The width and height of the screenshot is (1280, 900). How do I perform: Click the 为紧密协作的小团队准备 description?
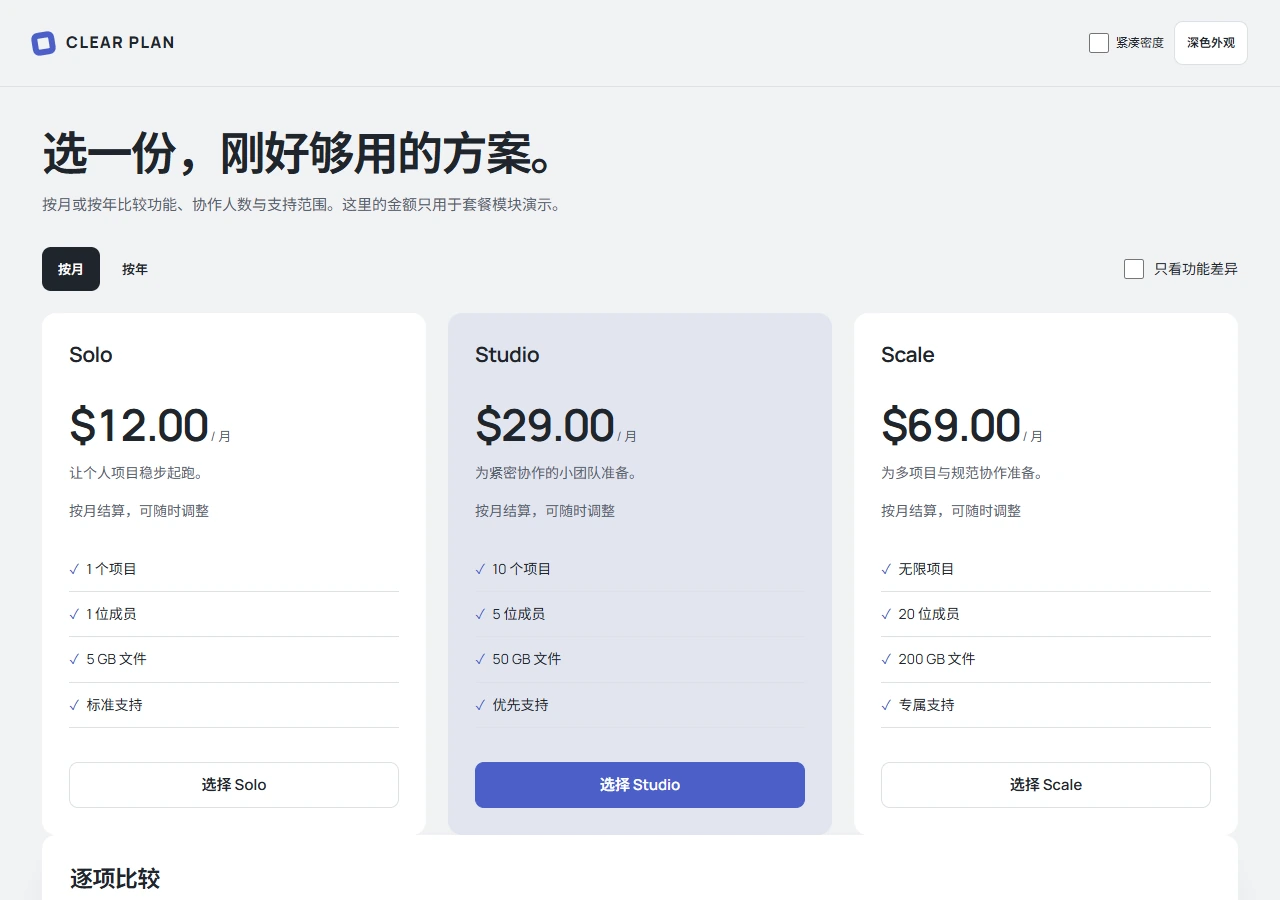tap(556, 473)
